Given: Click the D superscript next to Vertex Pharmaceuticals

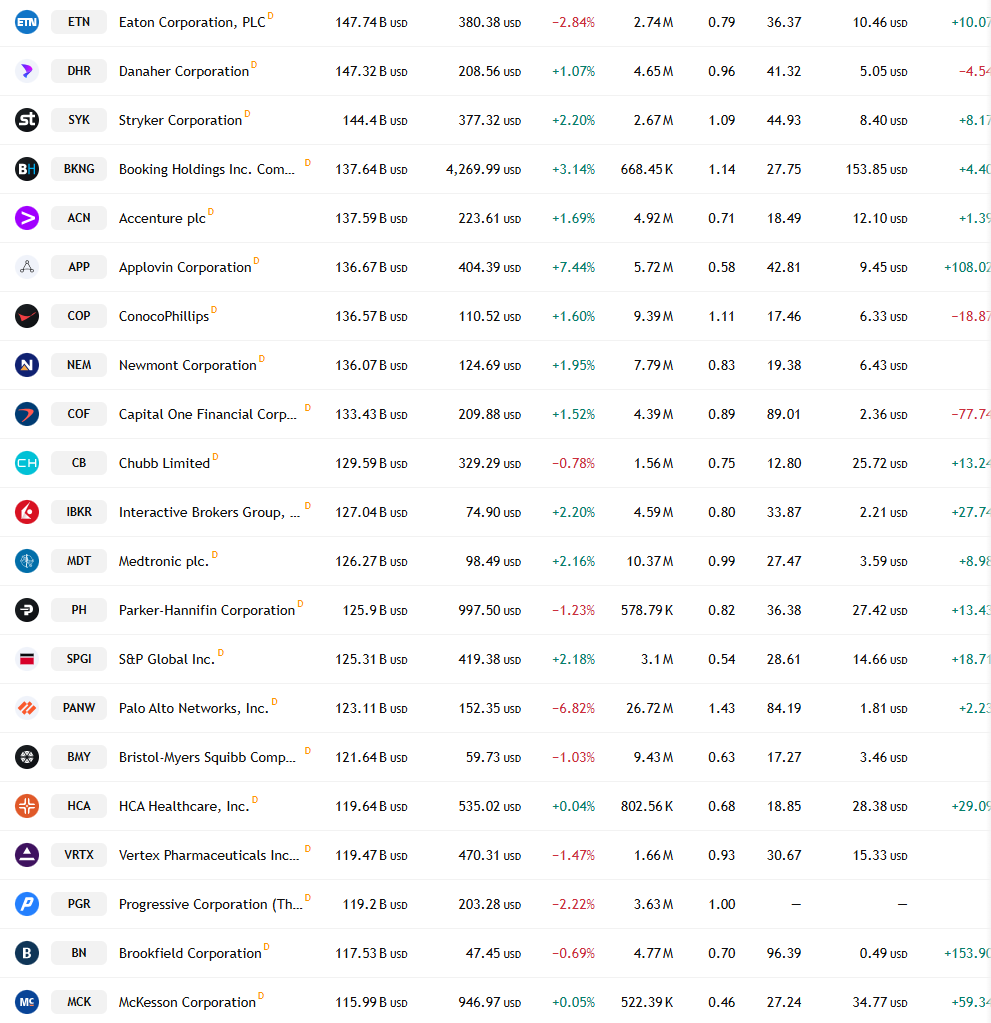Looking at the screenshot, I should [x=307, y=849].
